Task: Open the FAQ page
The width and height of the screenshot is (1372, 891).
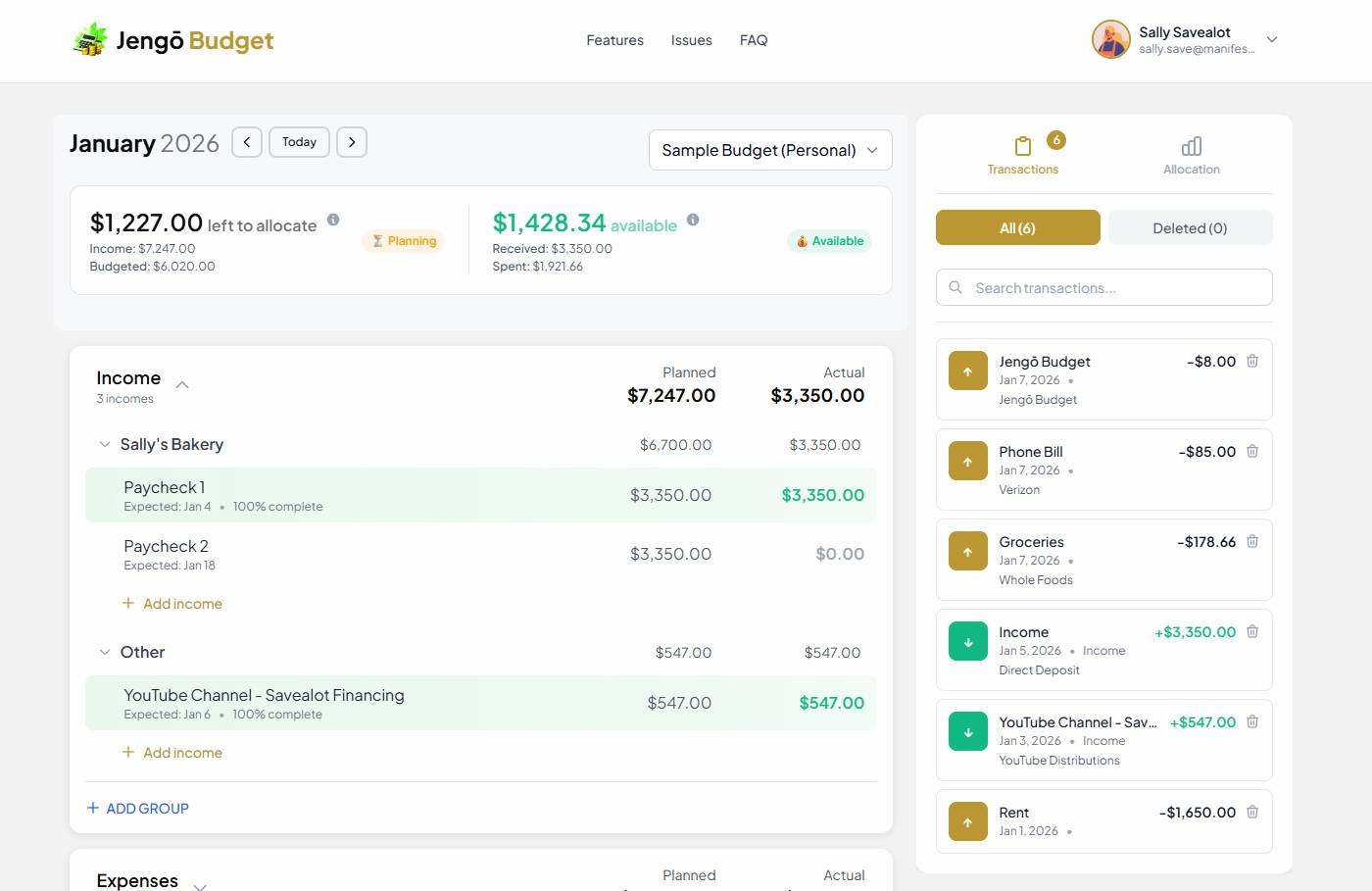Action: (754, 40)
